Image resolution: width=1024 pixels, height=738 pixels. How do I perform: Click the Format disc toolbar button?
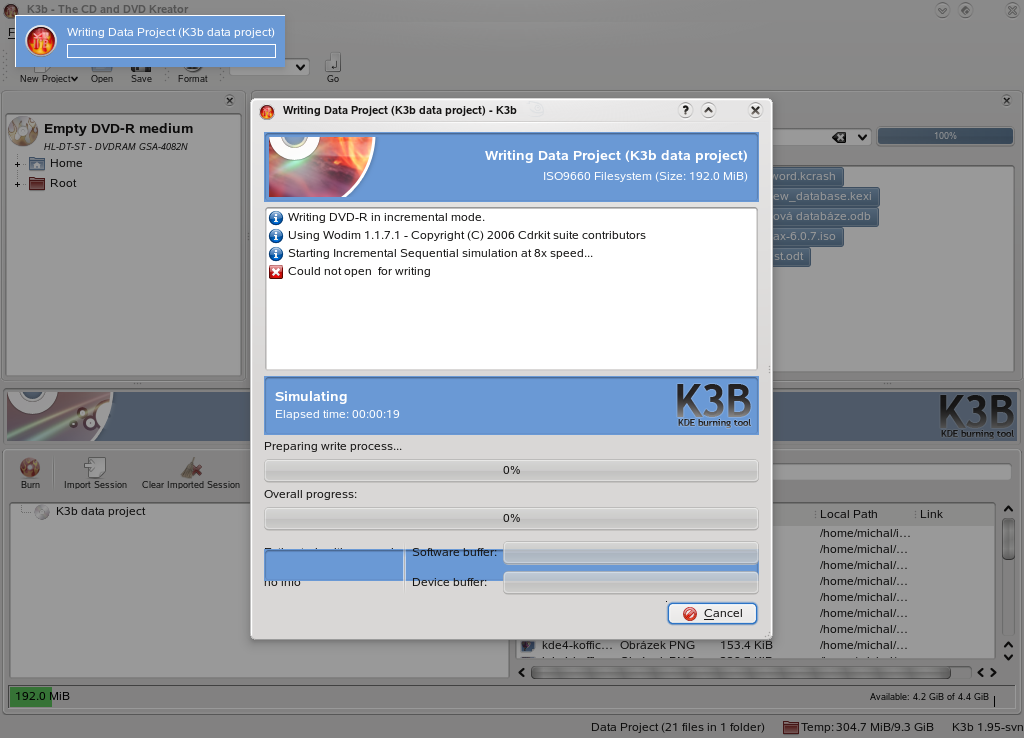click(193, 73)
